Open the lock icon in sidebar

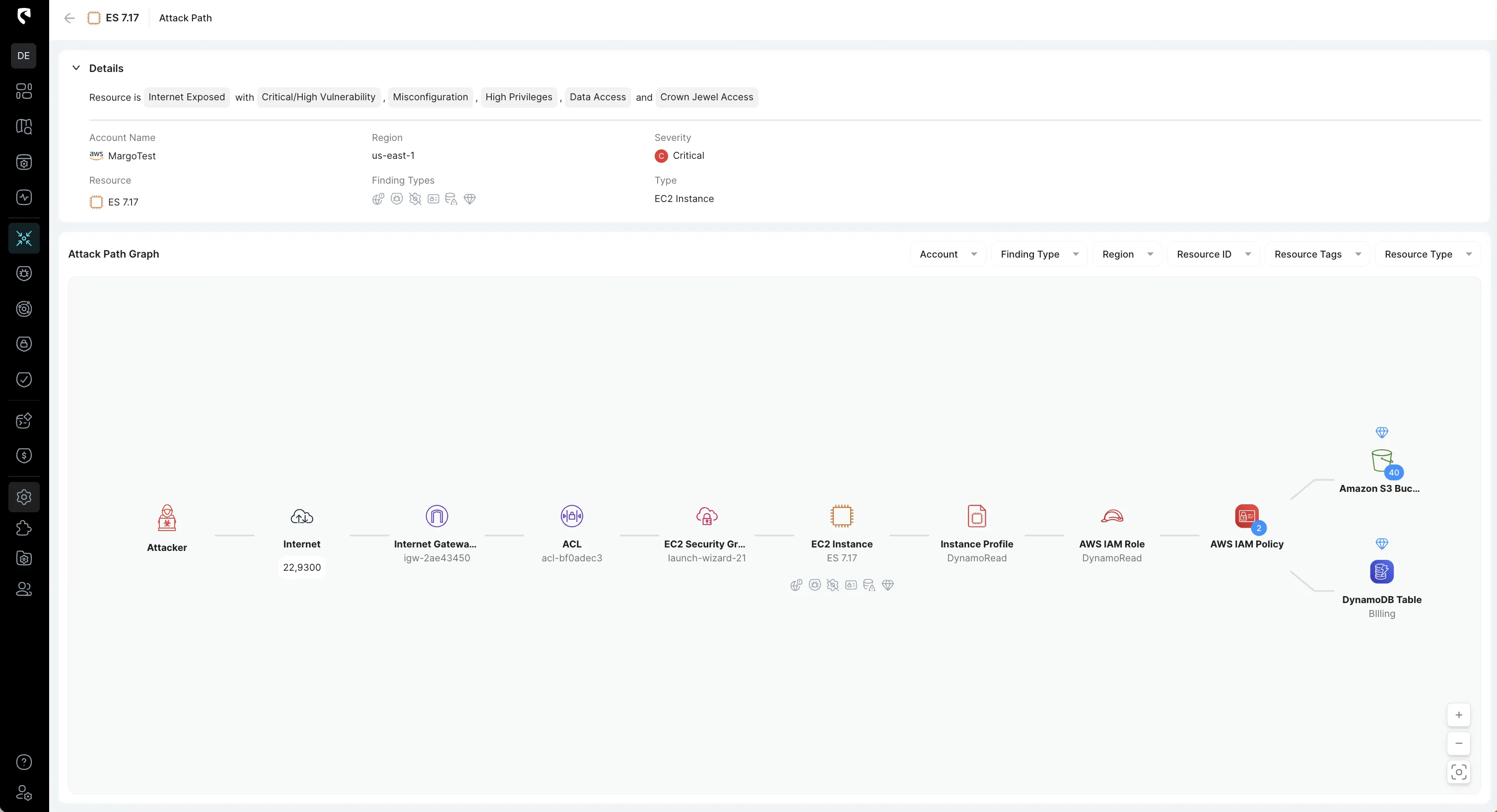point(24,344)
